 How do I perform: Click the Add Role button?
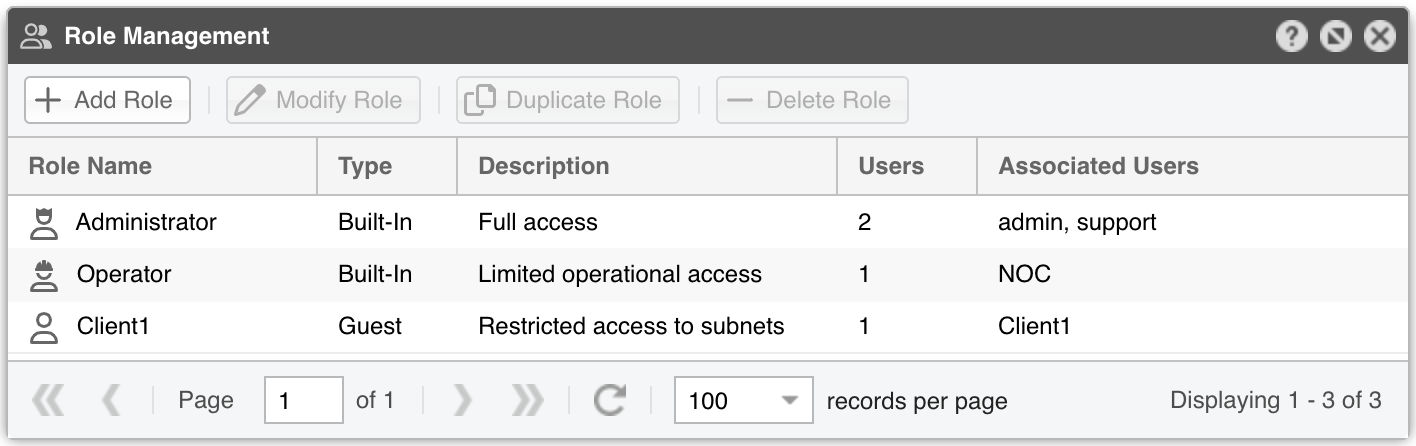(107, 100)
